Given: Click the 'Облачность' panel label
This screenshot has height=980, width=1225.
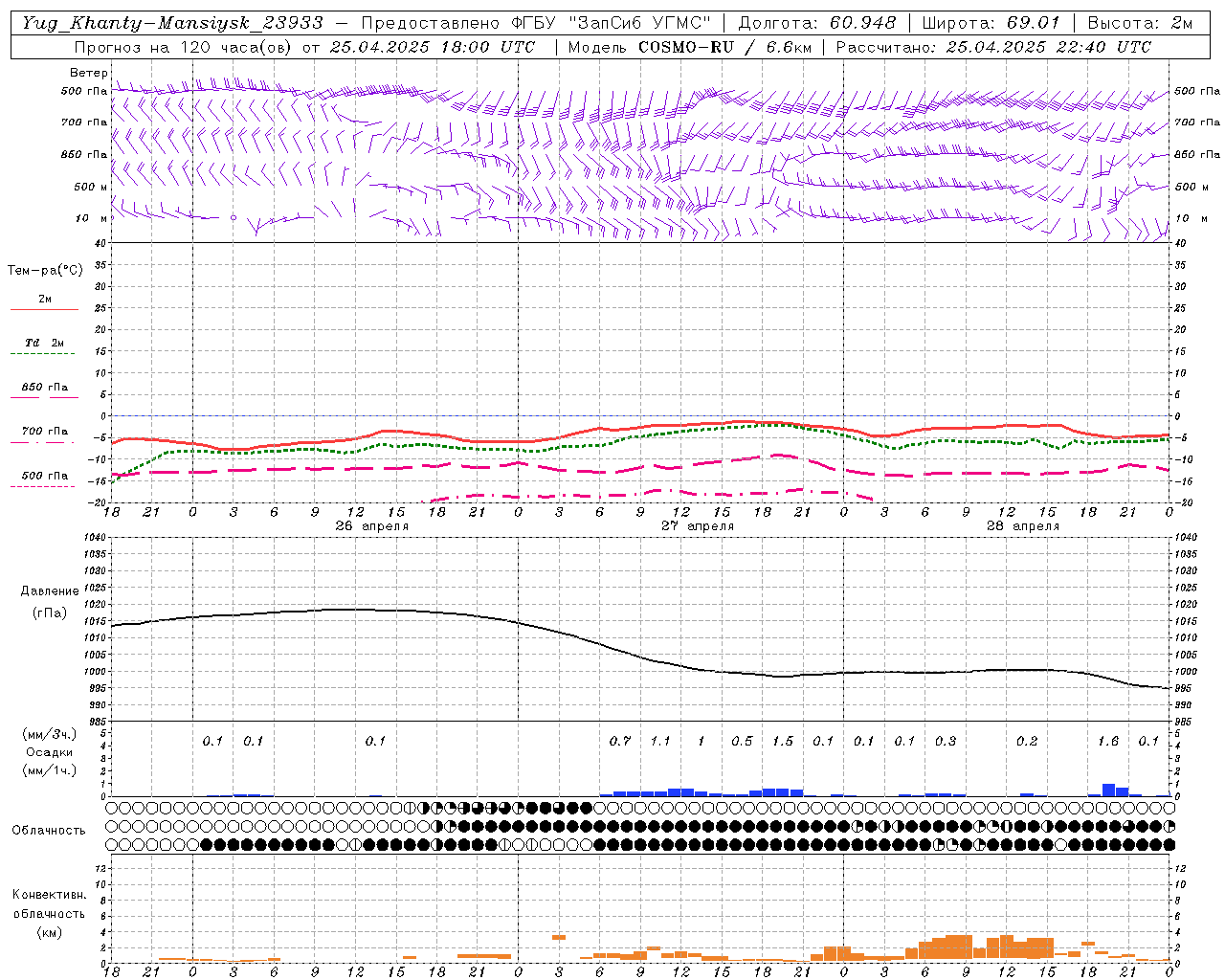Looking at the screenshot, I should coord(49,831).
